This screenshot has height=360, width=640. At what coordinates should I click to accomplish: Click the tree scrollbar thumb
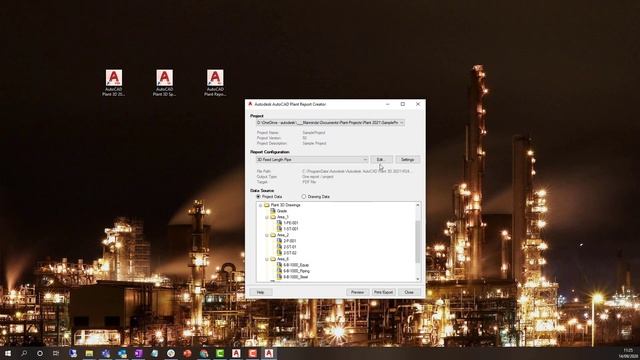[x=418, y=241]
